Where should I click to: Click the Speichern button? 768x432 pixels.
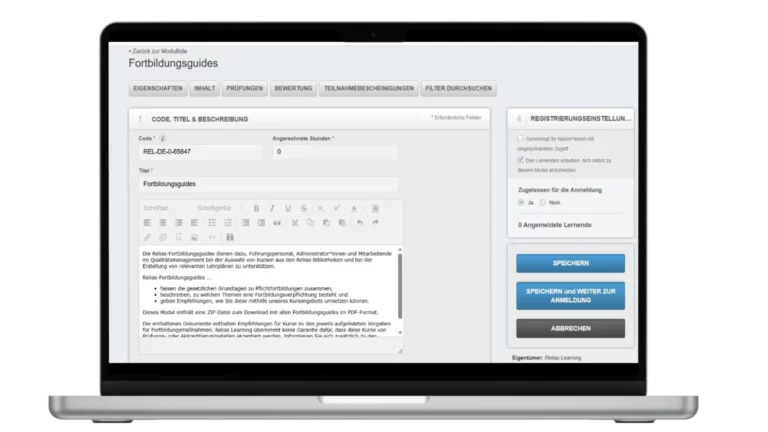pyautogui.click(x=571, y=263)
